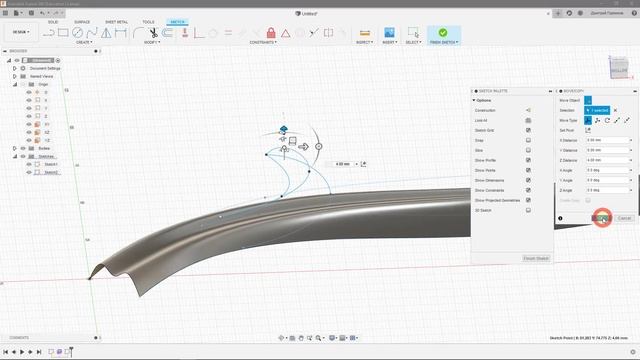Click the Construction icon in palette
The width and height of the screenshot is (640, 360).
tap(528, 110)
